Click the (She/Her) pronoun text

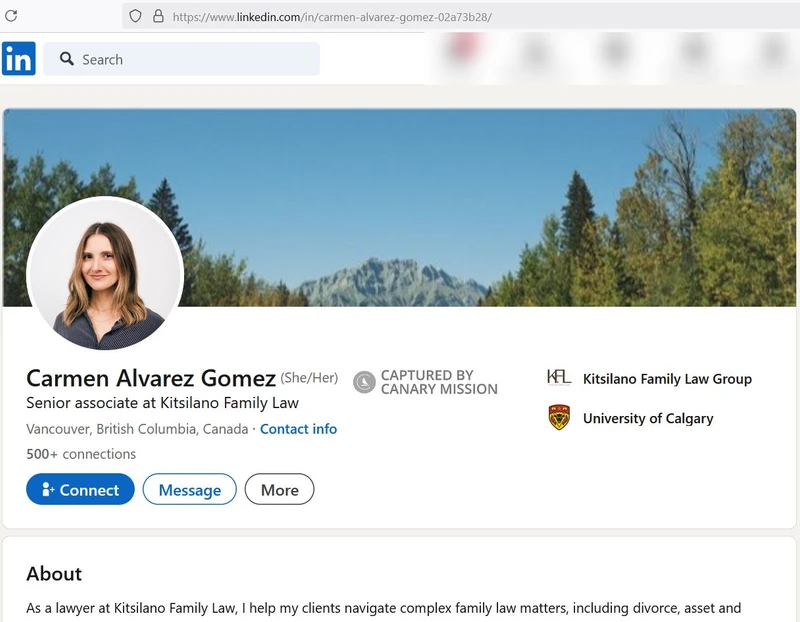[309, 378]
